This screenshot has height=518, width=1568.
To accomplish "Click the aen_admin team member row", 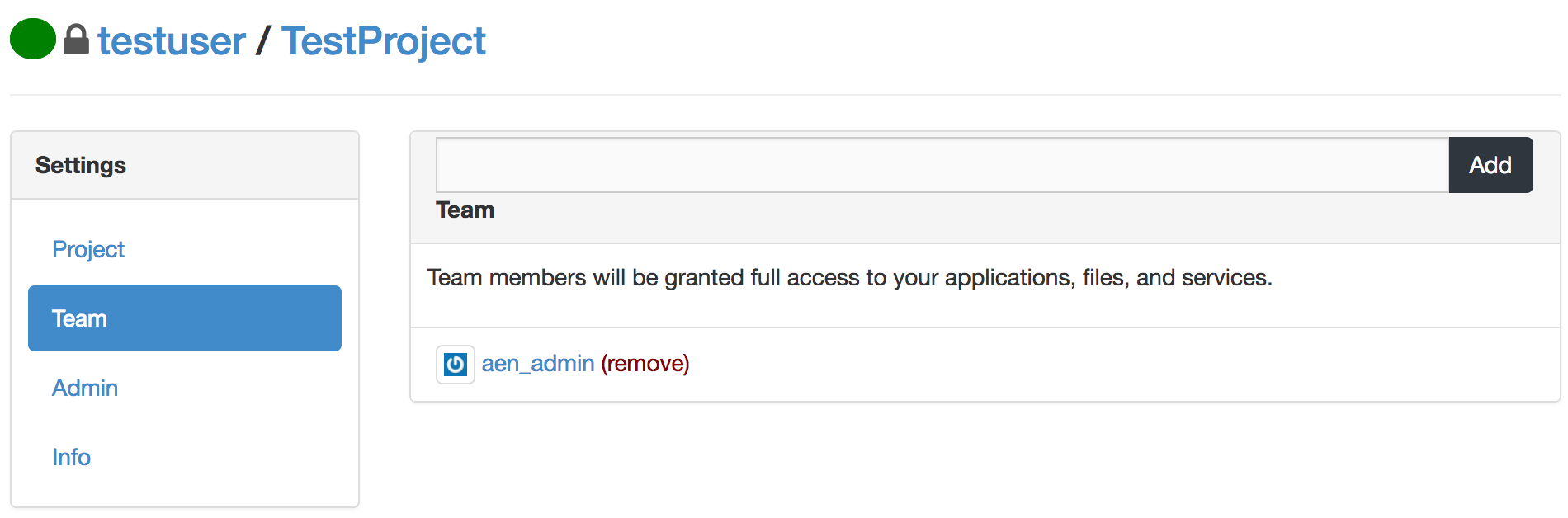I will (x=985, y=365).
